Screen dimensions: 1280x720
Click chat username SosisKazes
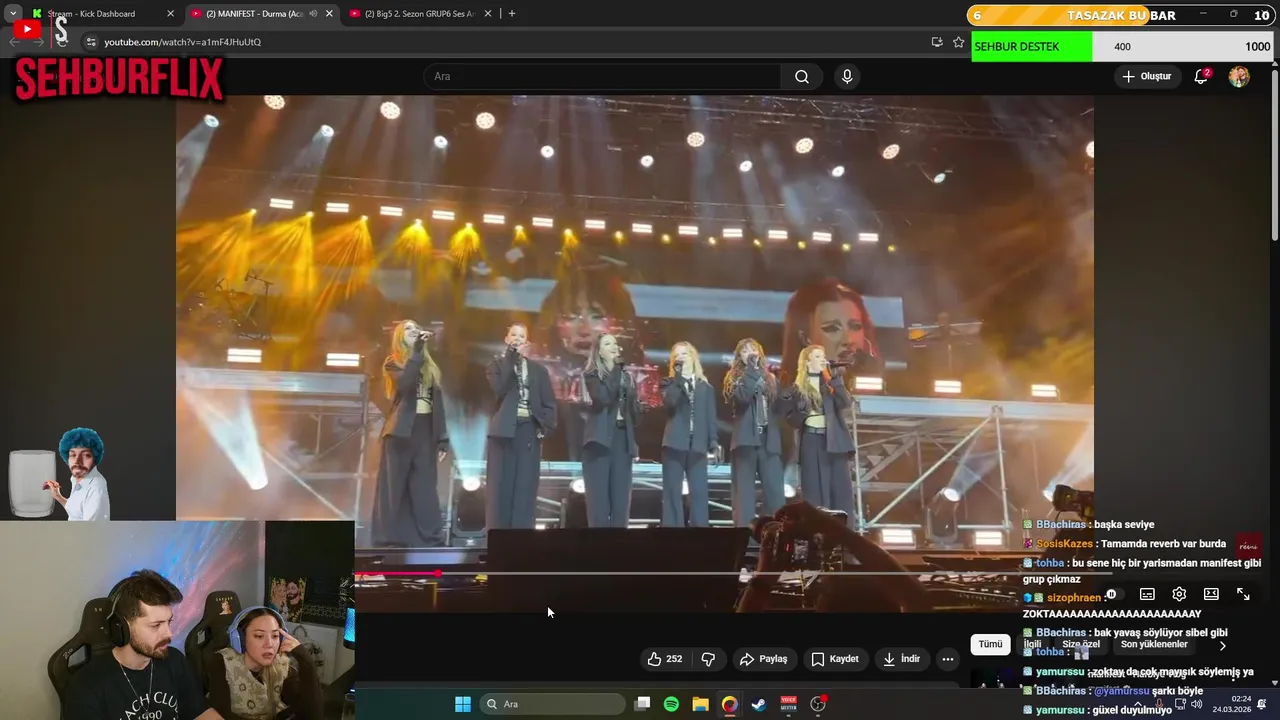point(1064,544)
